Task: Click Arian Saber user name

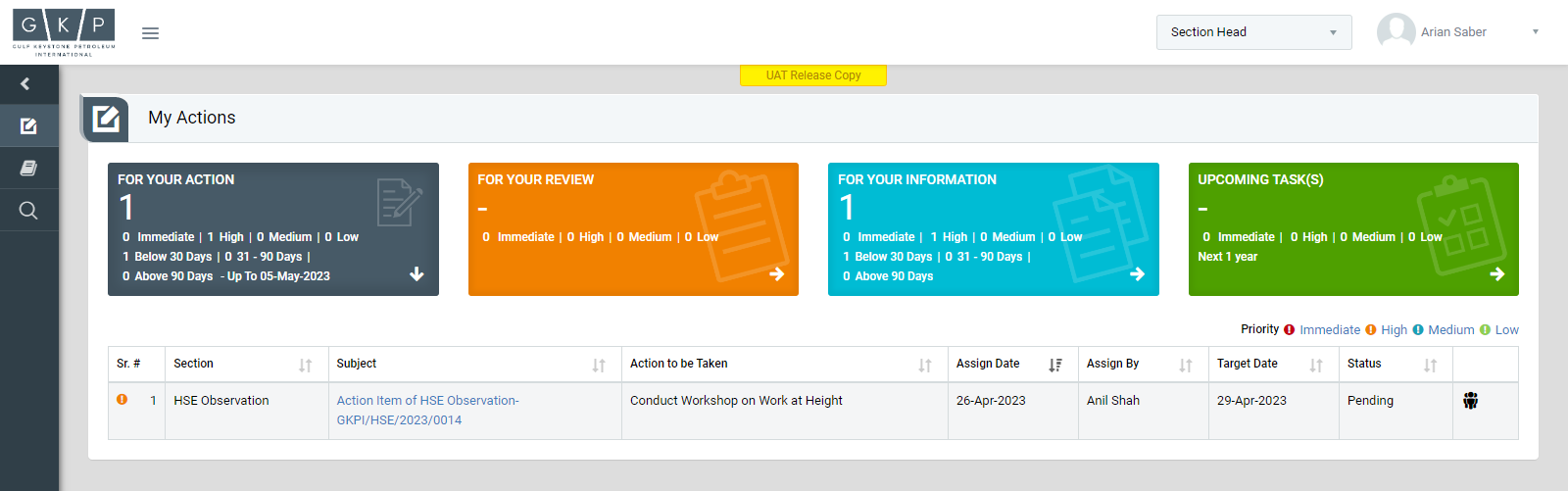Action: (1453, 32)
